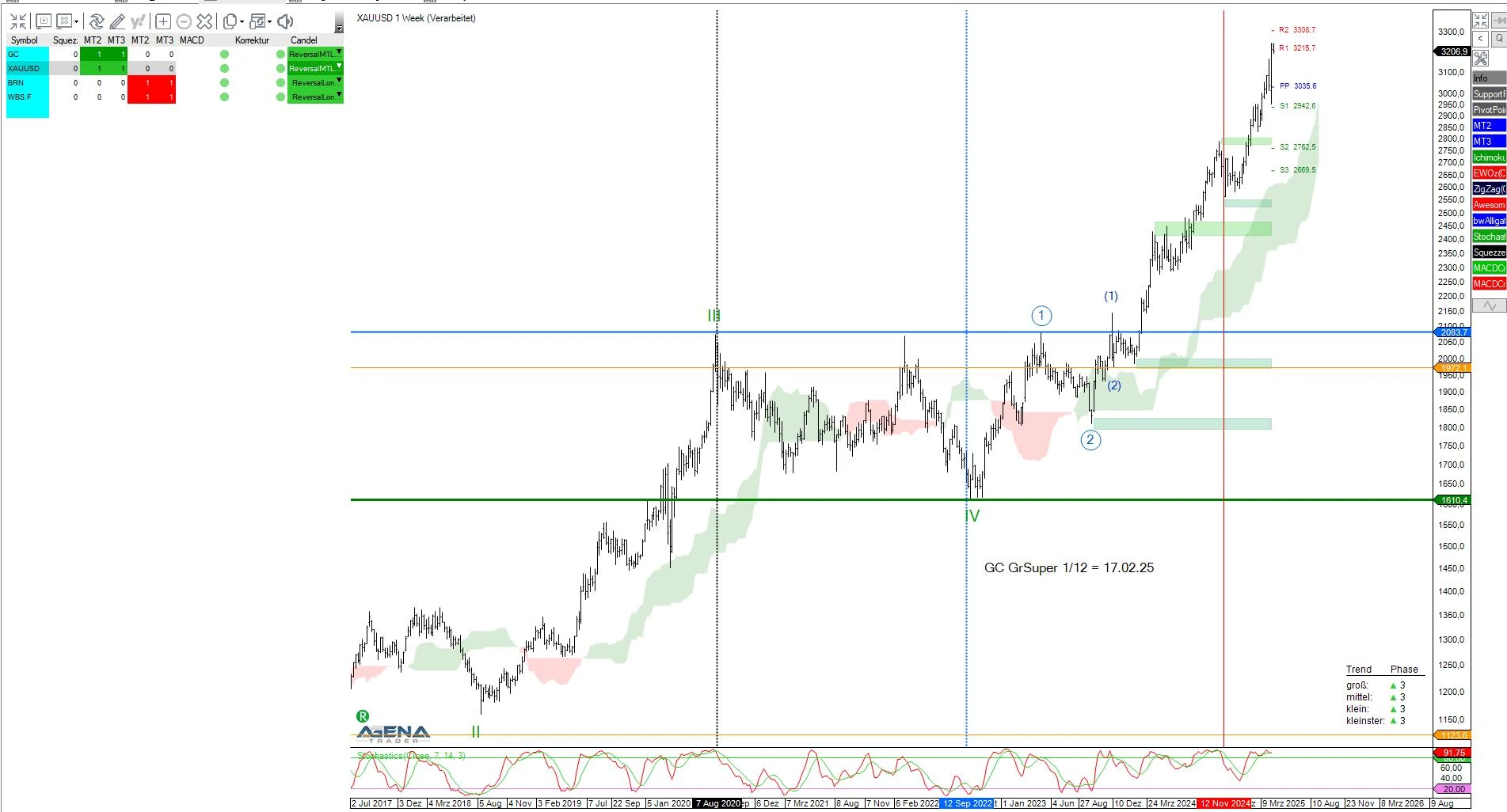Expand the dropdown beside the close-chart icon
The height and width of the screenshot is (812, 1507).
pyautogui.click(x=76, y=21)
